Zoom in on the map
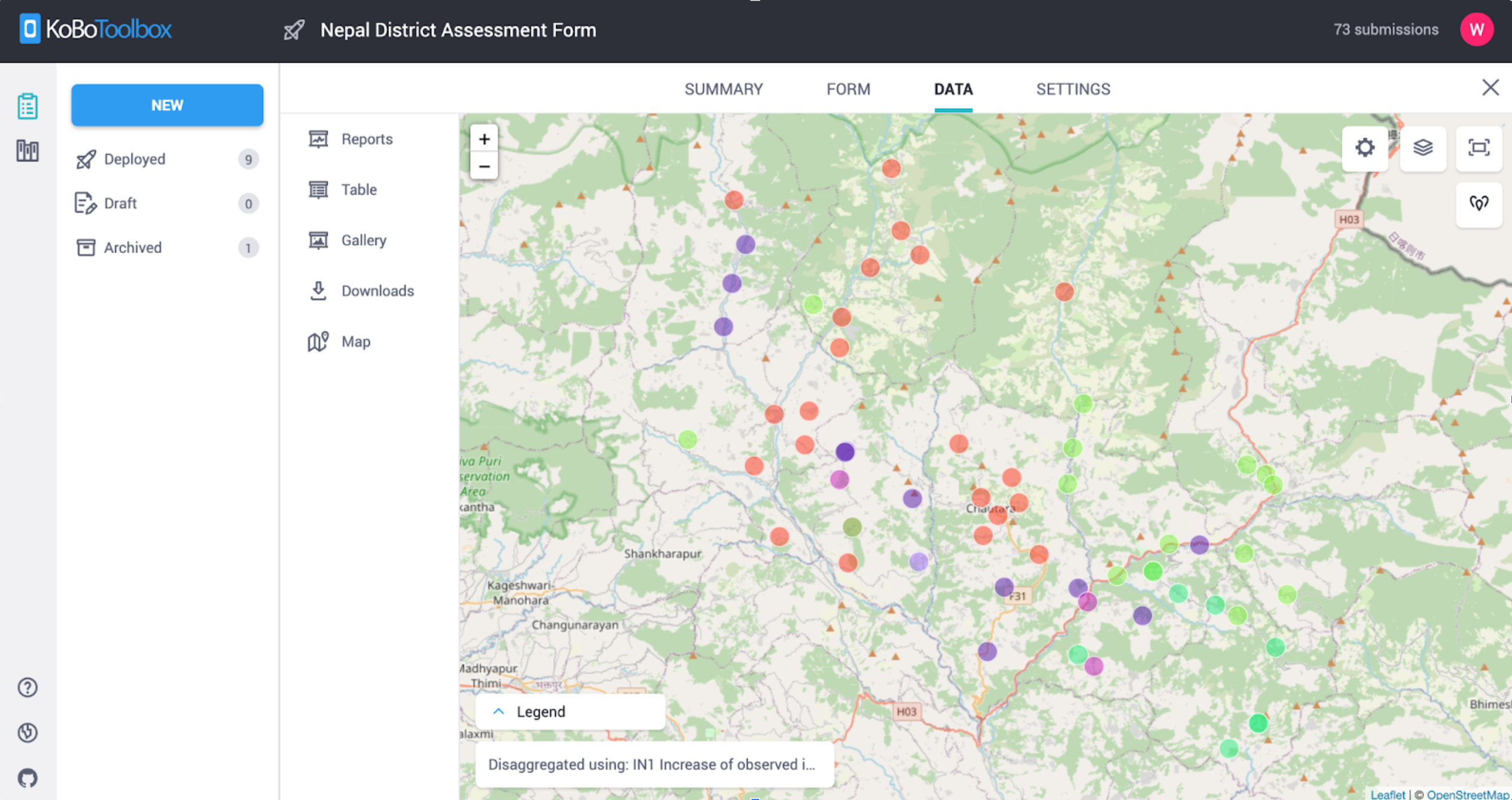The image size is (1512, 800). [484, 139]
